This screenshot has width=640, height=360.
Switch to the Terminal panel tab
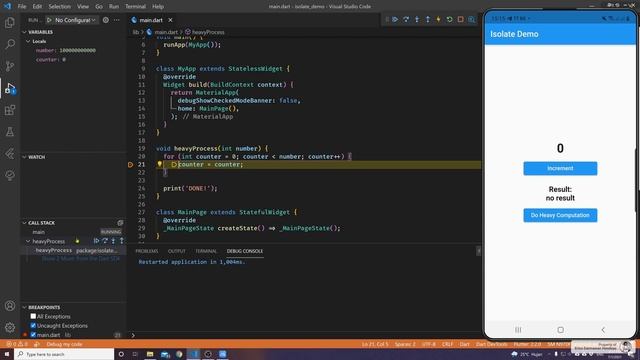[206, 251]
